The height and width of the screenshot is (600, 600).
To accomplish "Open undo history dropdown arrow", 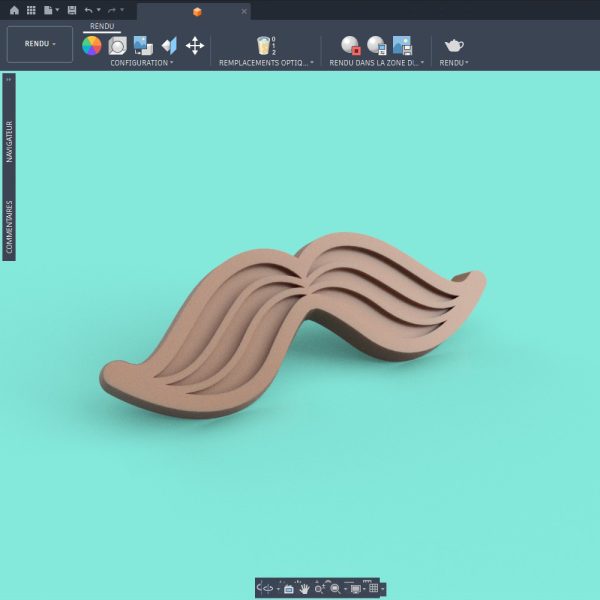I will pos(99,10).
